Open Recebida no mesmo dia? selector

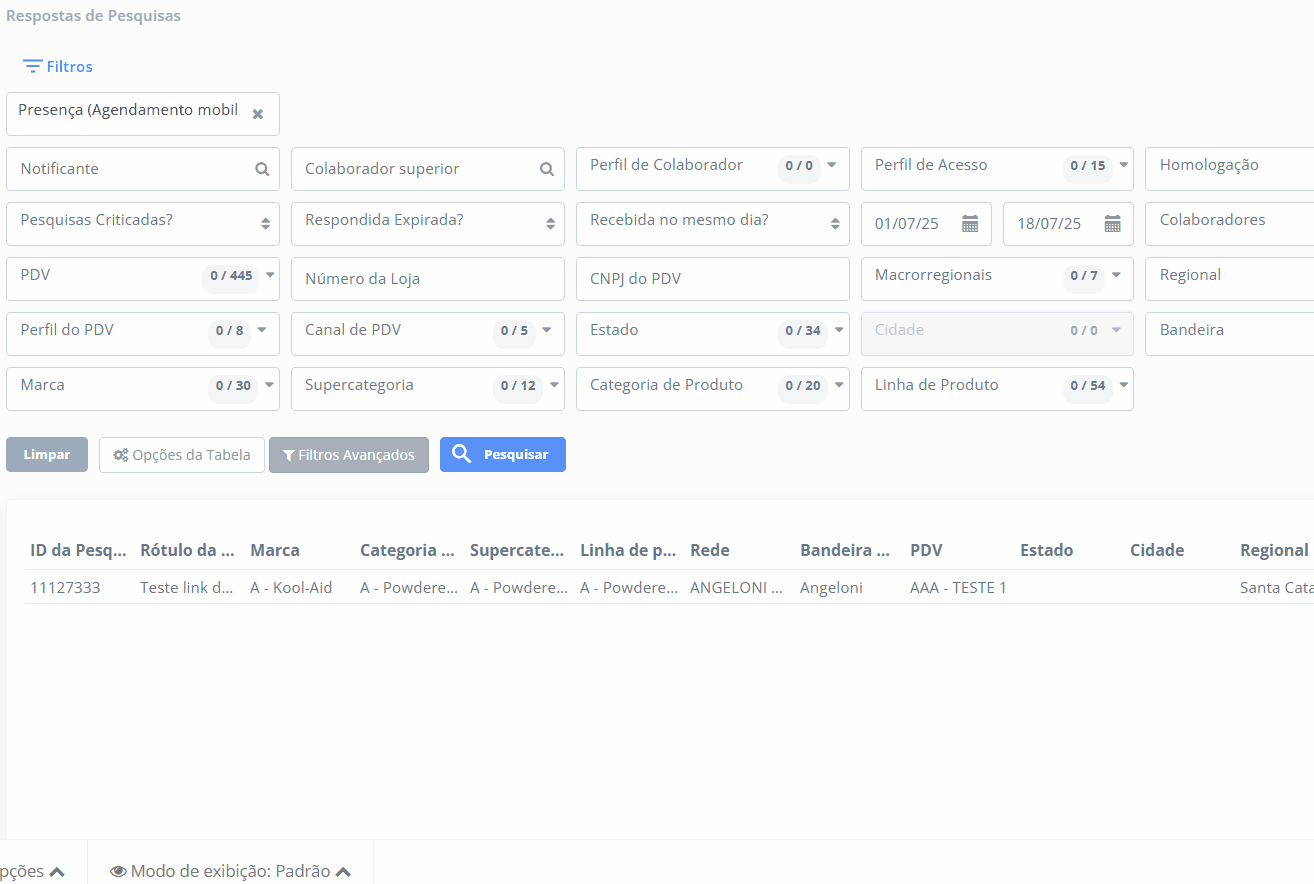coord(835,224)
